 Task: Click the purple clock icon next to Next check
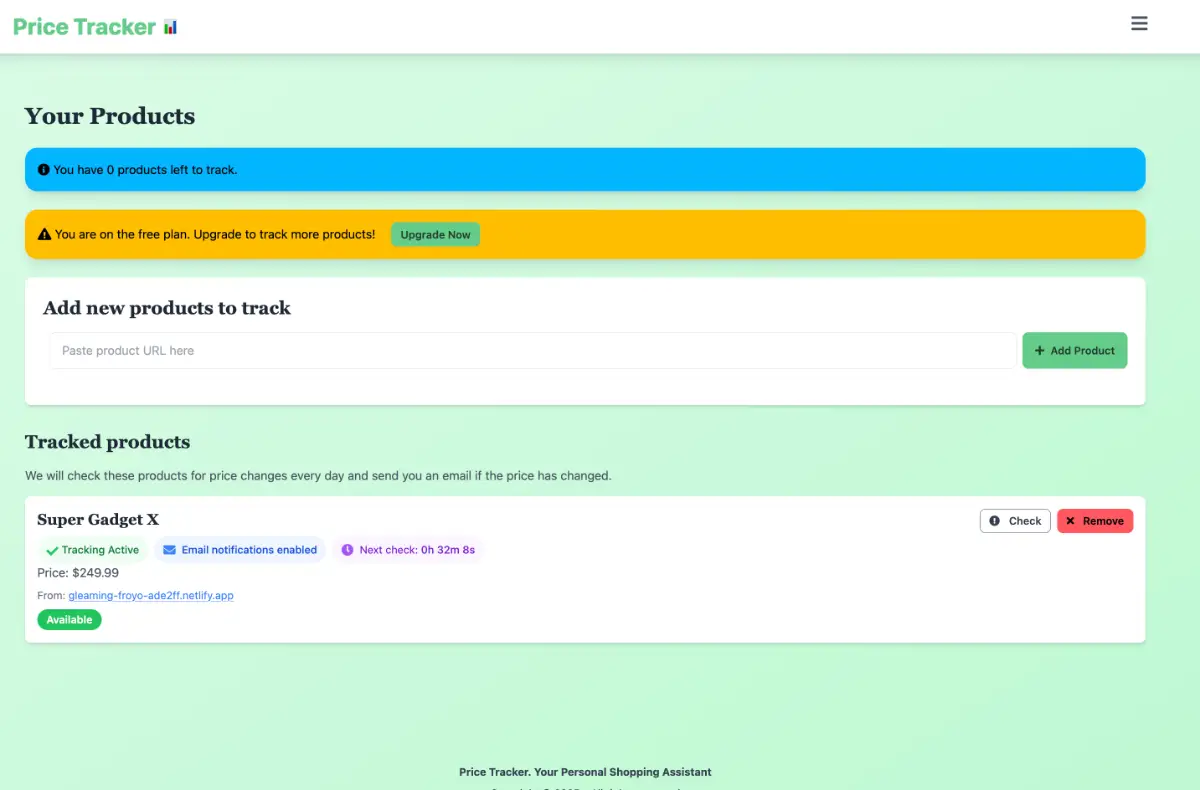point(346,549)
